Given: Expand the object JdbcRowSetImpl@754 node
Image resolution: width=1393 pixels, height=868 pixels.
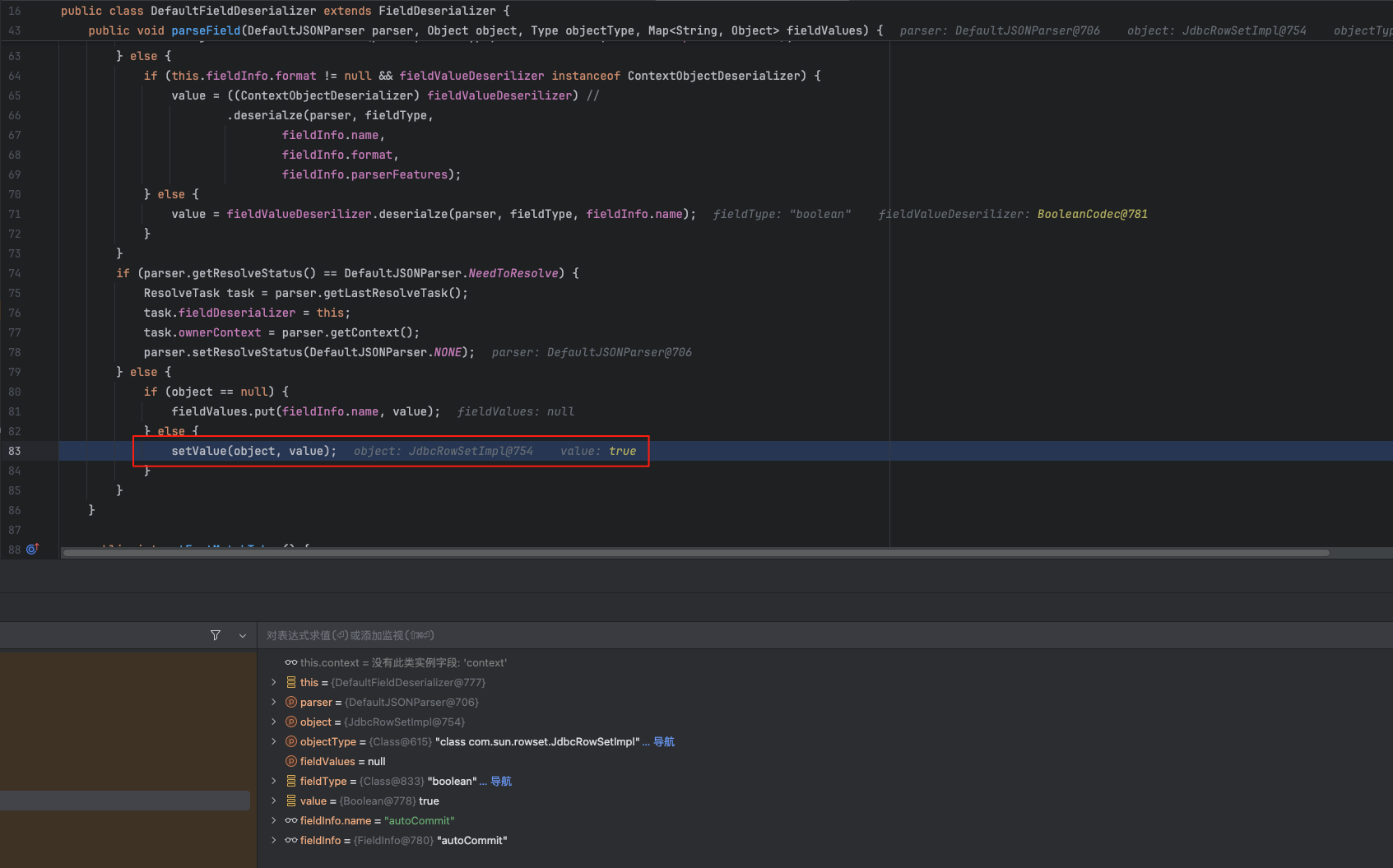Looking at the screenshot, I should [x=274, y=722].
